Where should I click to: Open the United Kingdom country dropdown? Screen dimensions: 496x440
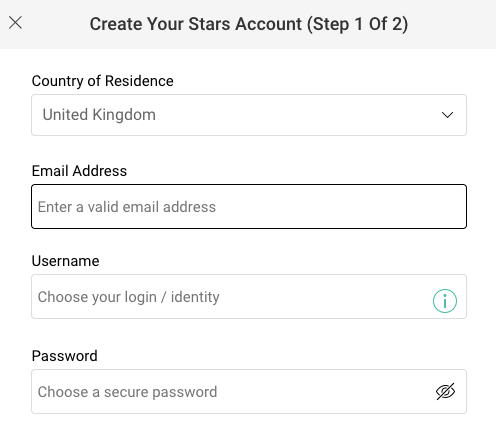pos(249,115)
